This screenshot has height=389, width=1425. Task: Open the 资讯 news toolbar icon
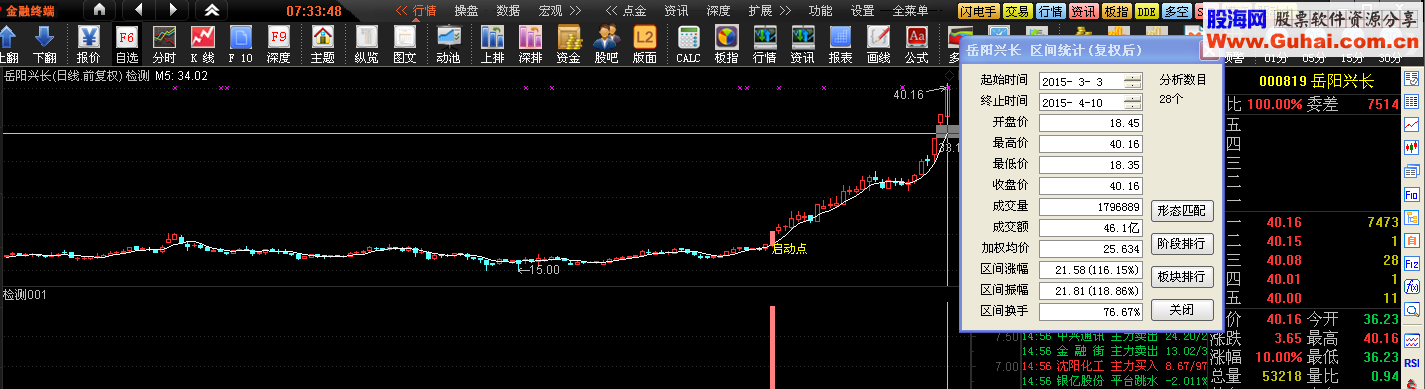802,38
